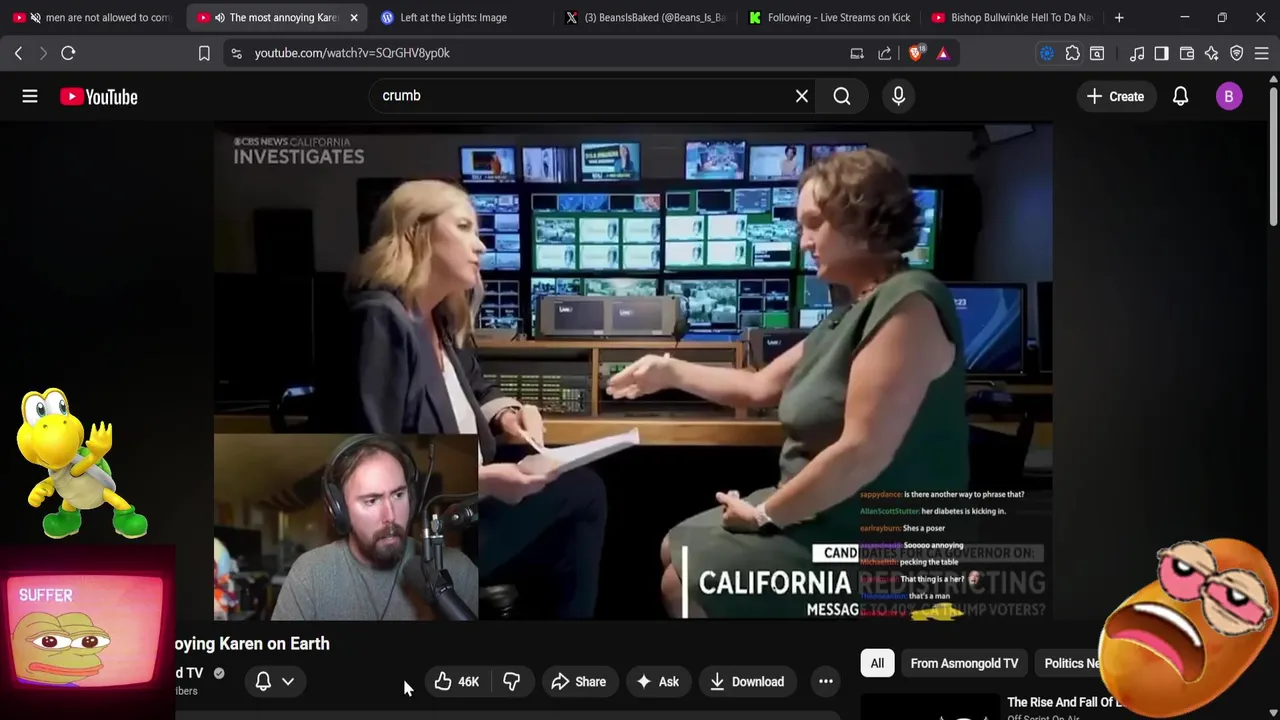Screen dimensions: 1280x720
Task: Open the blue circular extension icon
Action: [1047, 53]
